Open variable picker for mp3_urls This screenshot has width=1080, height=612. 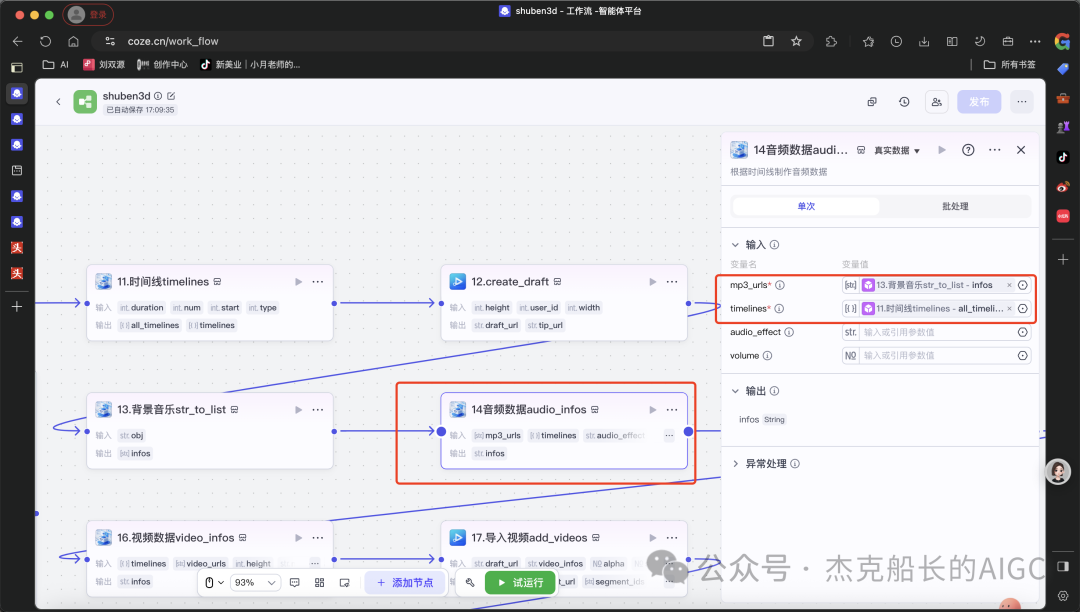pos(1023,285)
